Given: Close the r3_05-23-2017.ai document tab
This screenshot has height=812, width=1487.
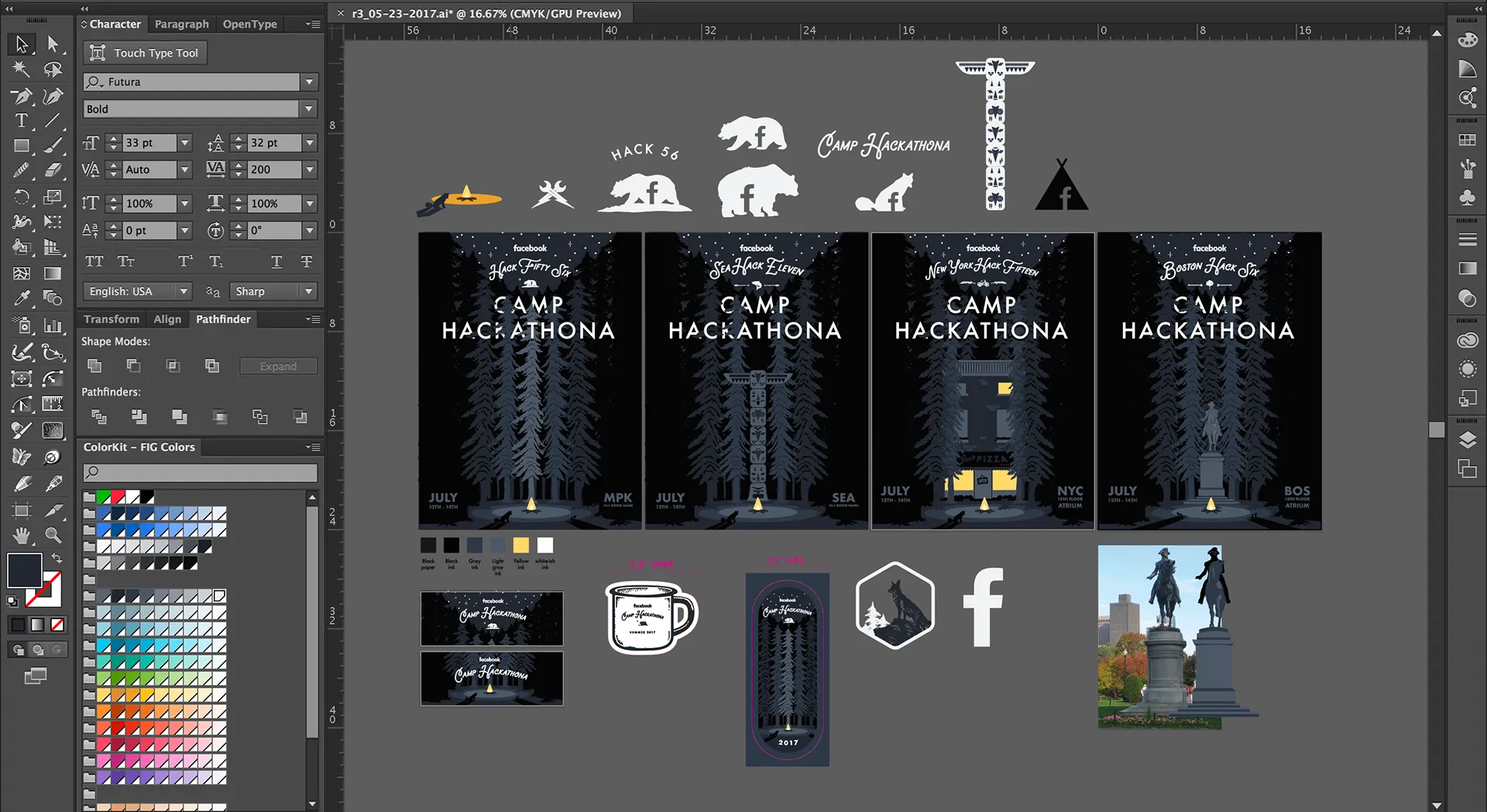Looking at the screenshot, I should click(341, 13).
